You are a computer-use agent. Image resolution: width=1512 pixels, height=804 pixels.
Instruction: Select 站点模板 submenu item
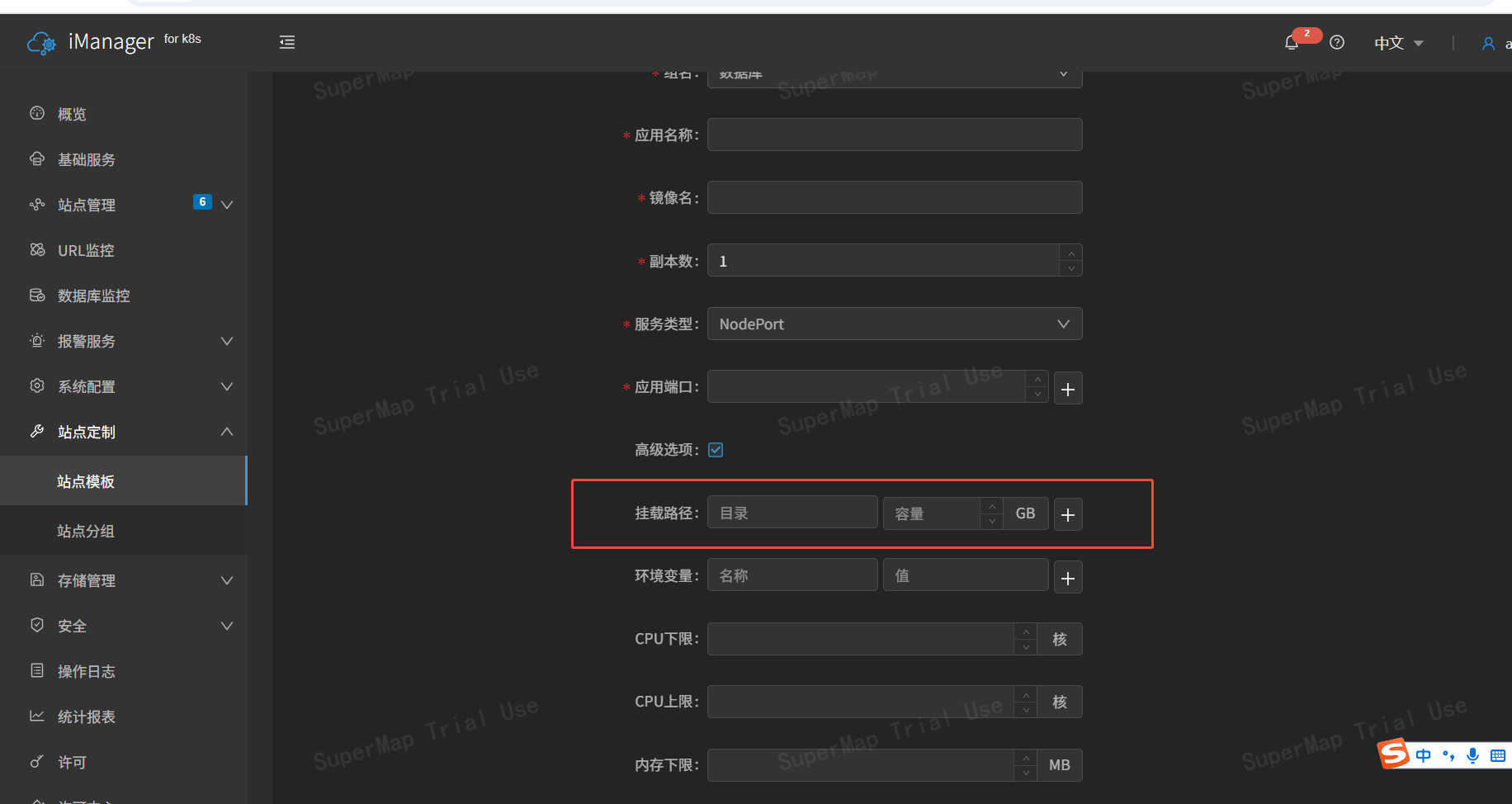[x=124, y=480]
